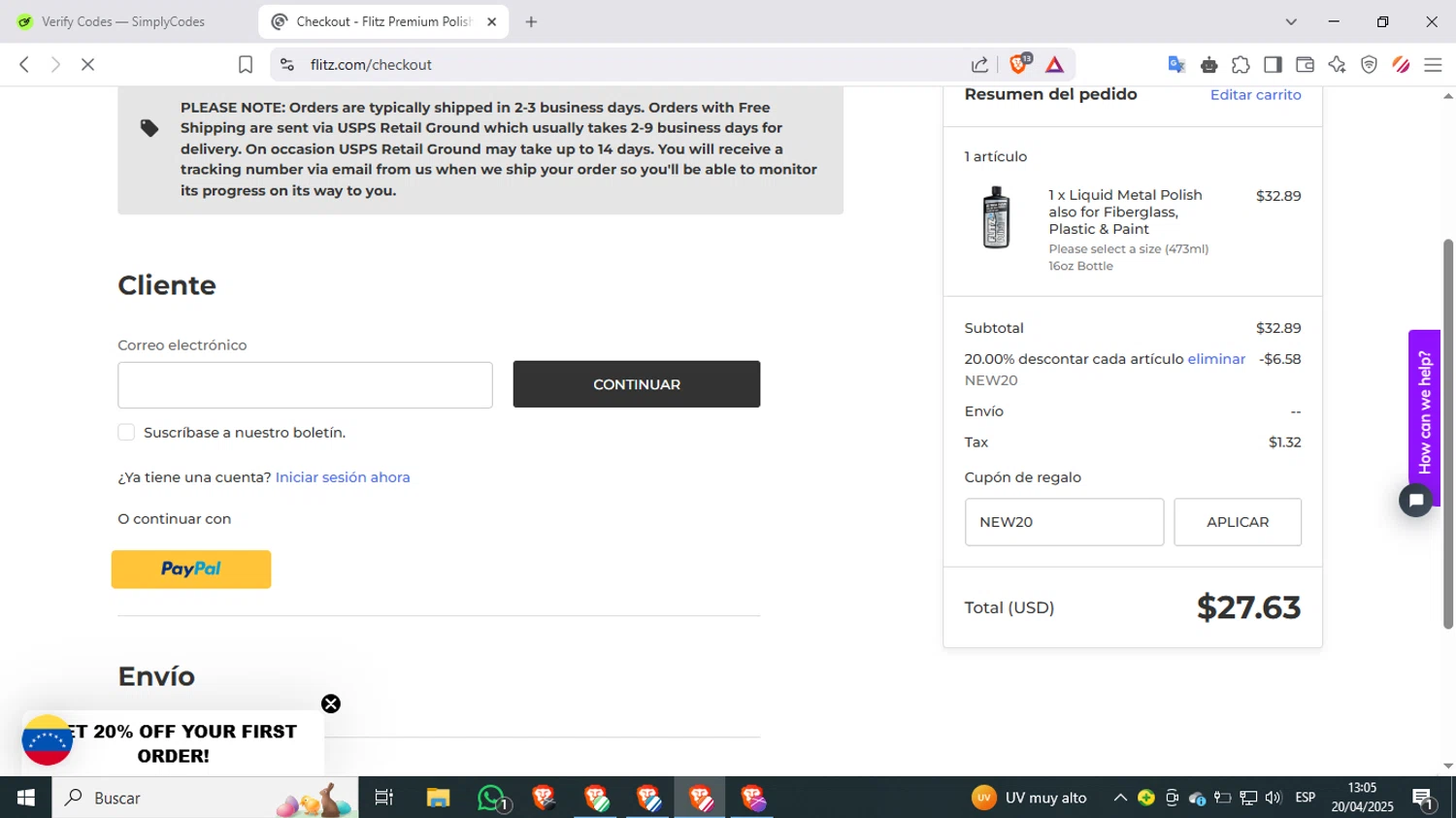
Task: Click the Windows search box Buscar
Action: coord(205,798)
